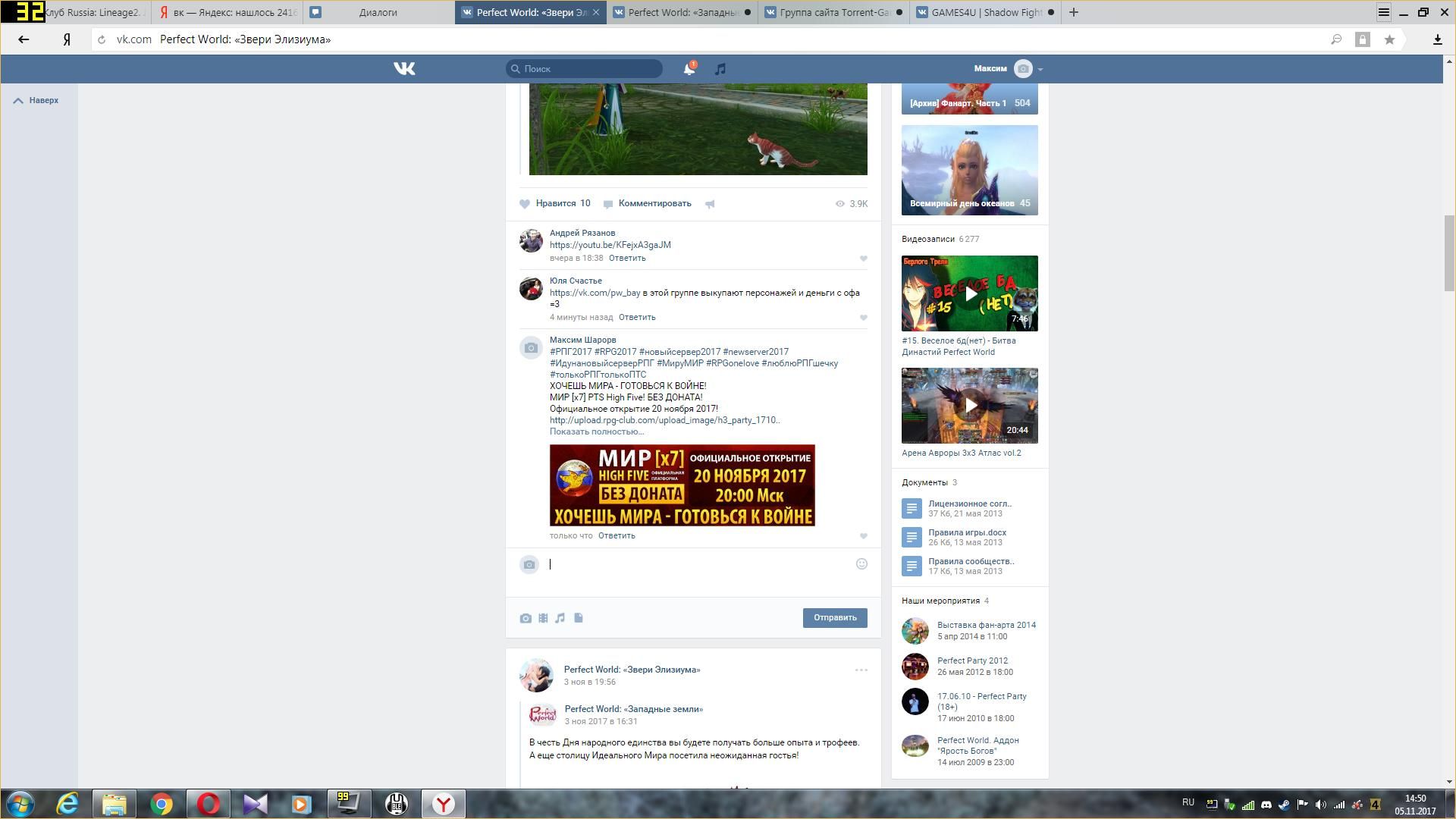Share the post with the megaphone icon
Viewport: 1456px width, 819px height.
point(710,204)
